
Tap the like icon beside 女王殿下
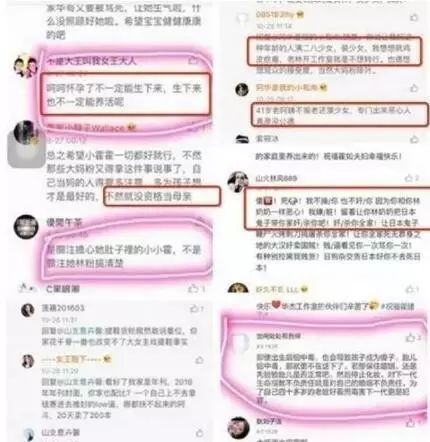point(199,360)
